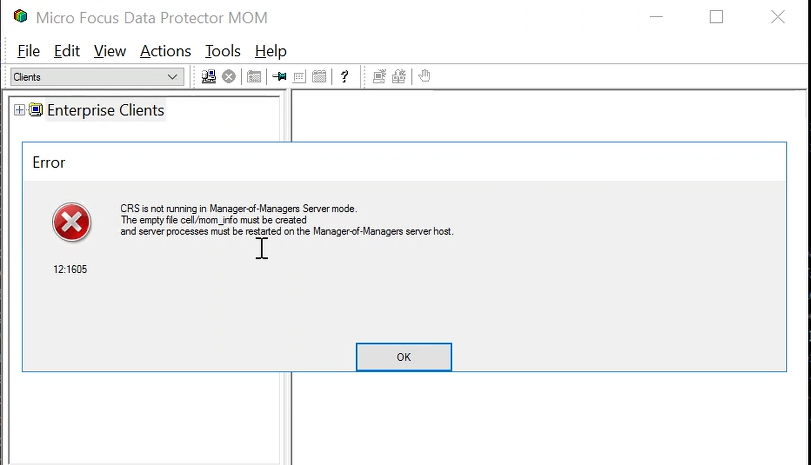Click the gray window icon left of the pushpin
This screenshot has height=465, width=811.
[x=254, y=77]
